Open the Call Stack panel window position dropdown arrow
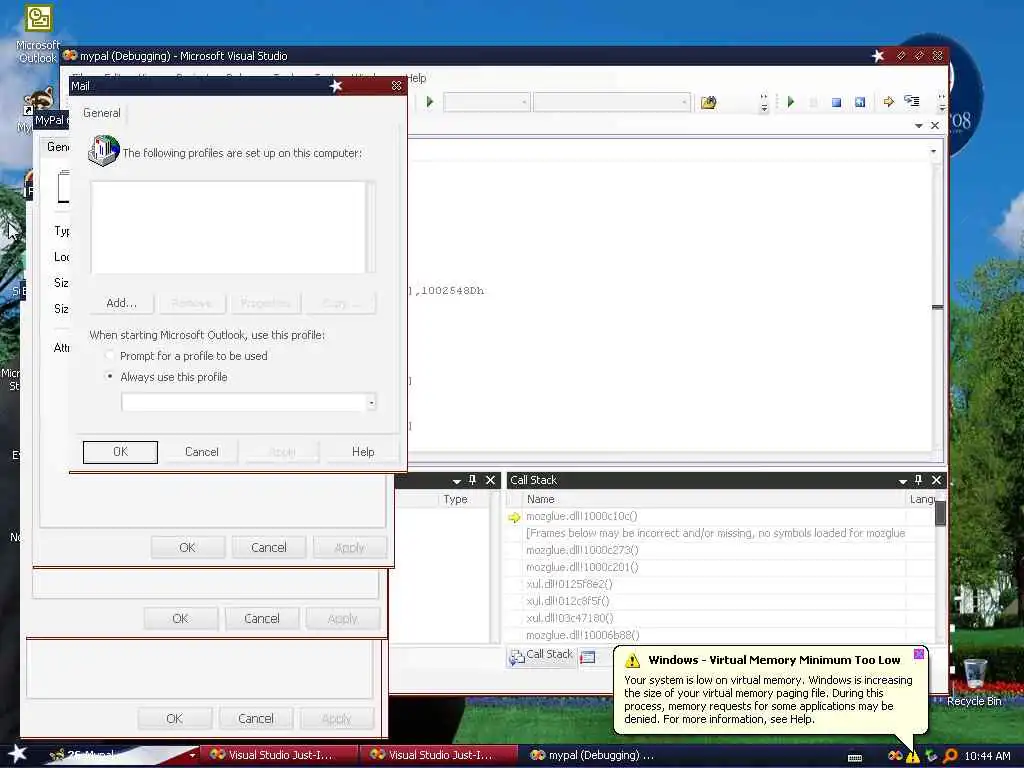The height and width of the screenshot is (768, 1024). [903, 481]
